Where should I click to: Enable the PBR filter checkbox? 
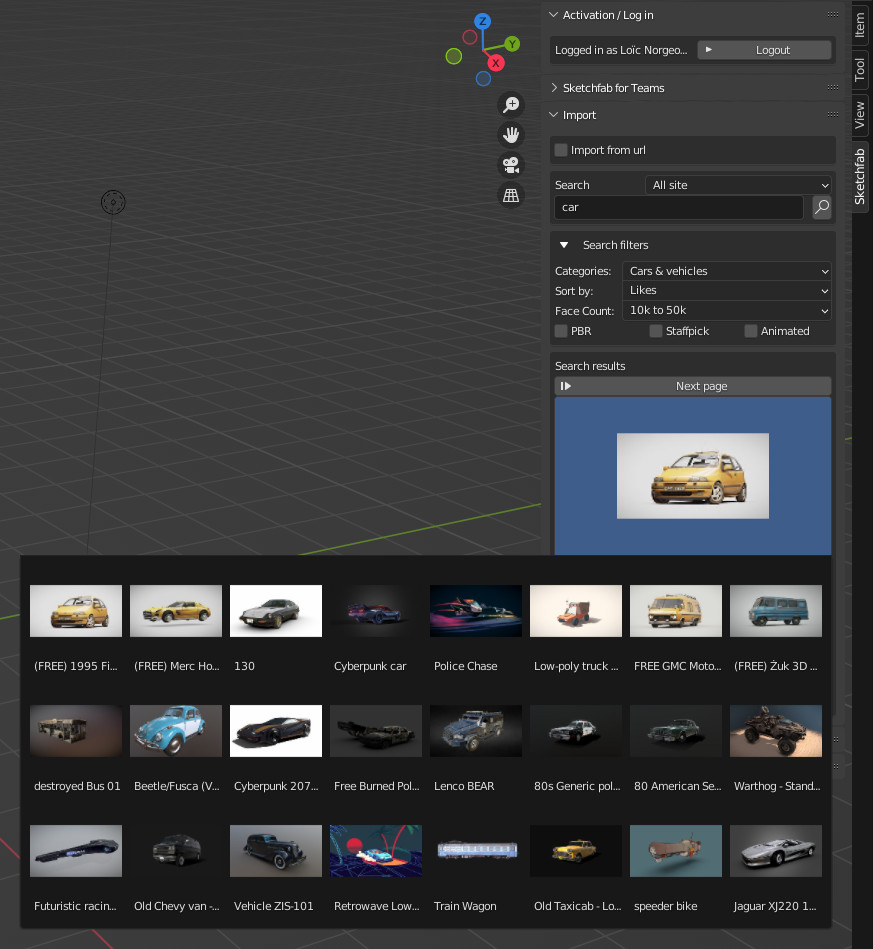(561, 331)
